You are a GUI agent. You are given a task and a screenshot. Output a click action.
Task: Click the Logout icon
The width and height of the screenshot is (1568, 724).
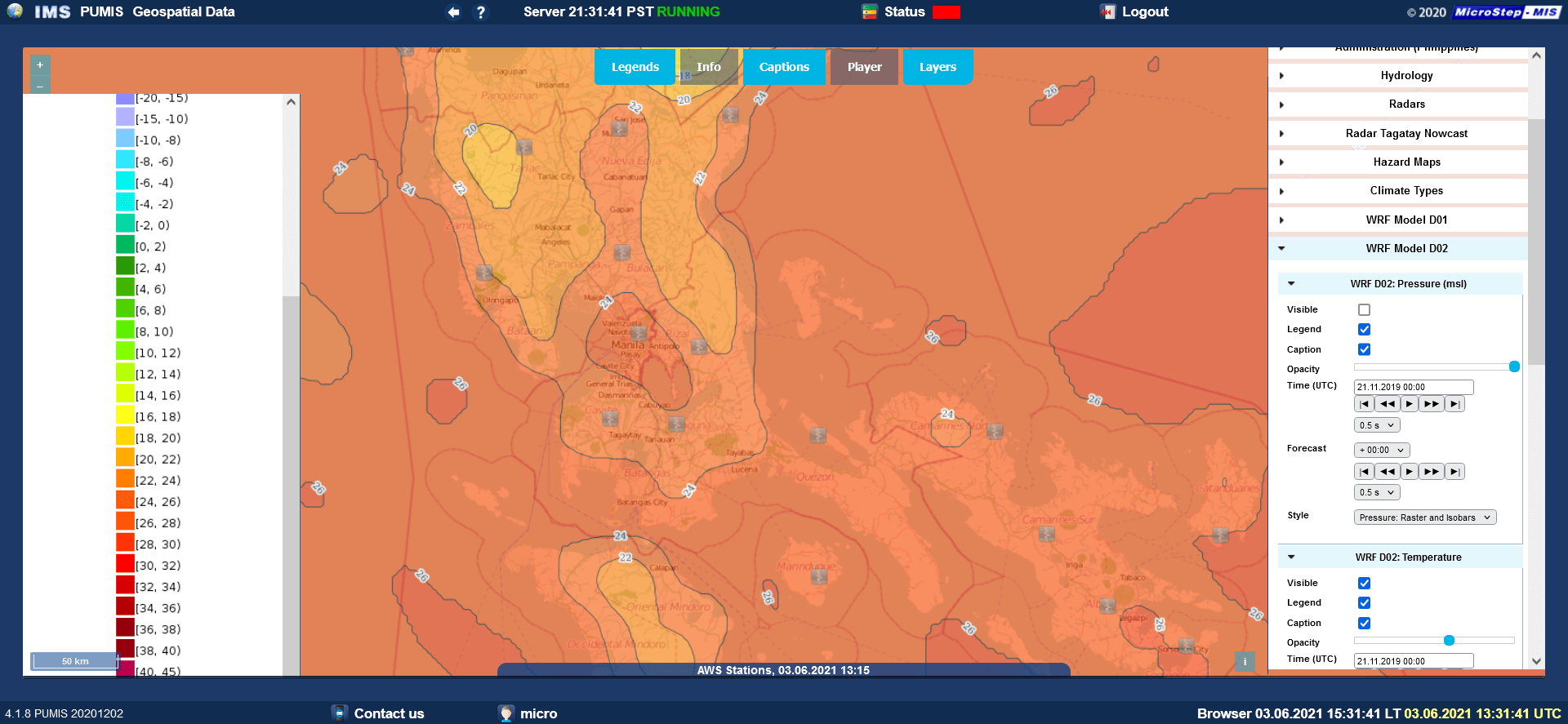tap(1107, 11)
